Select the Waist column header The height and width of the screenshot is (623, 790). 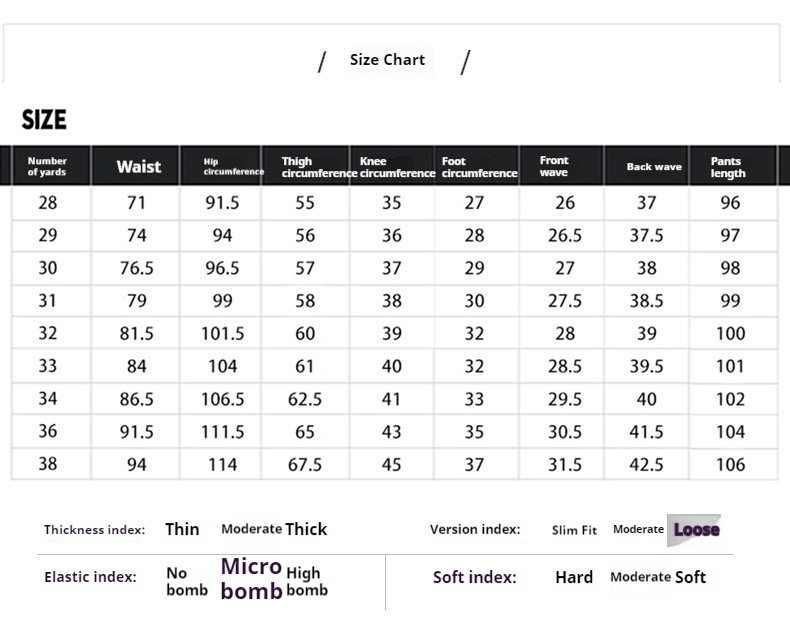139,167
